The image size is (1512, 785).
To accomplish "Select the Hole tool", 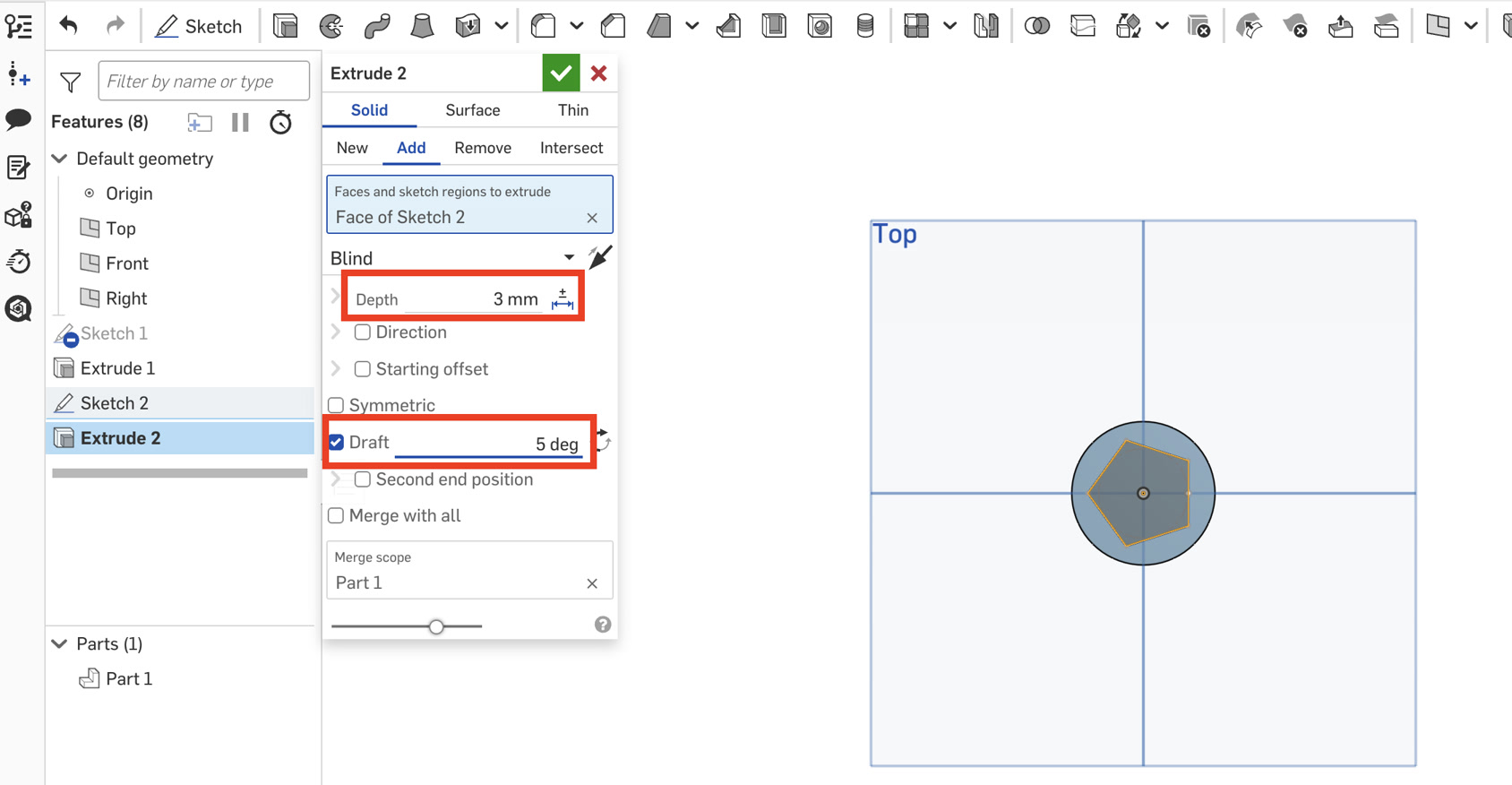I will pos(820,26).
